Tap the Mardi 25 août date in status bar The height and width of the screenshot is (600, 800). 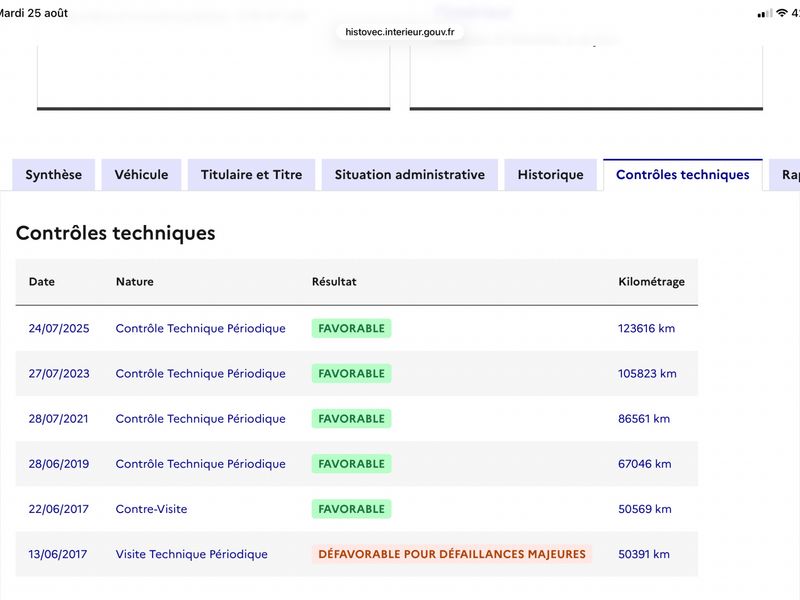click(33, 13)
